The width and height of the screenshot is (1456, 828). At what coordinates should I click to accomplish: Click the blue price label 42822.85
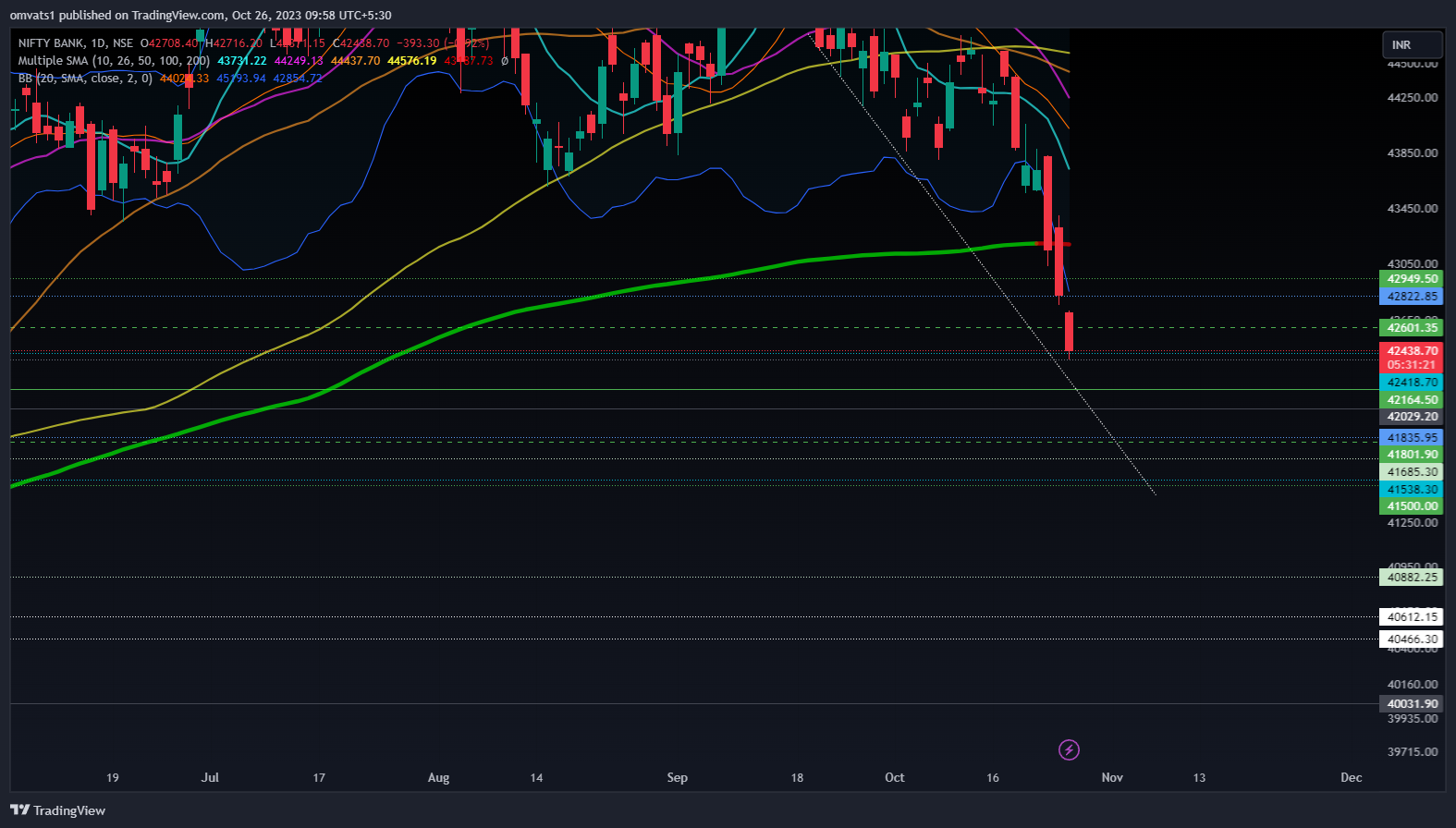coord(1412,297)
